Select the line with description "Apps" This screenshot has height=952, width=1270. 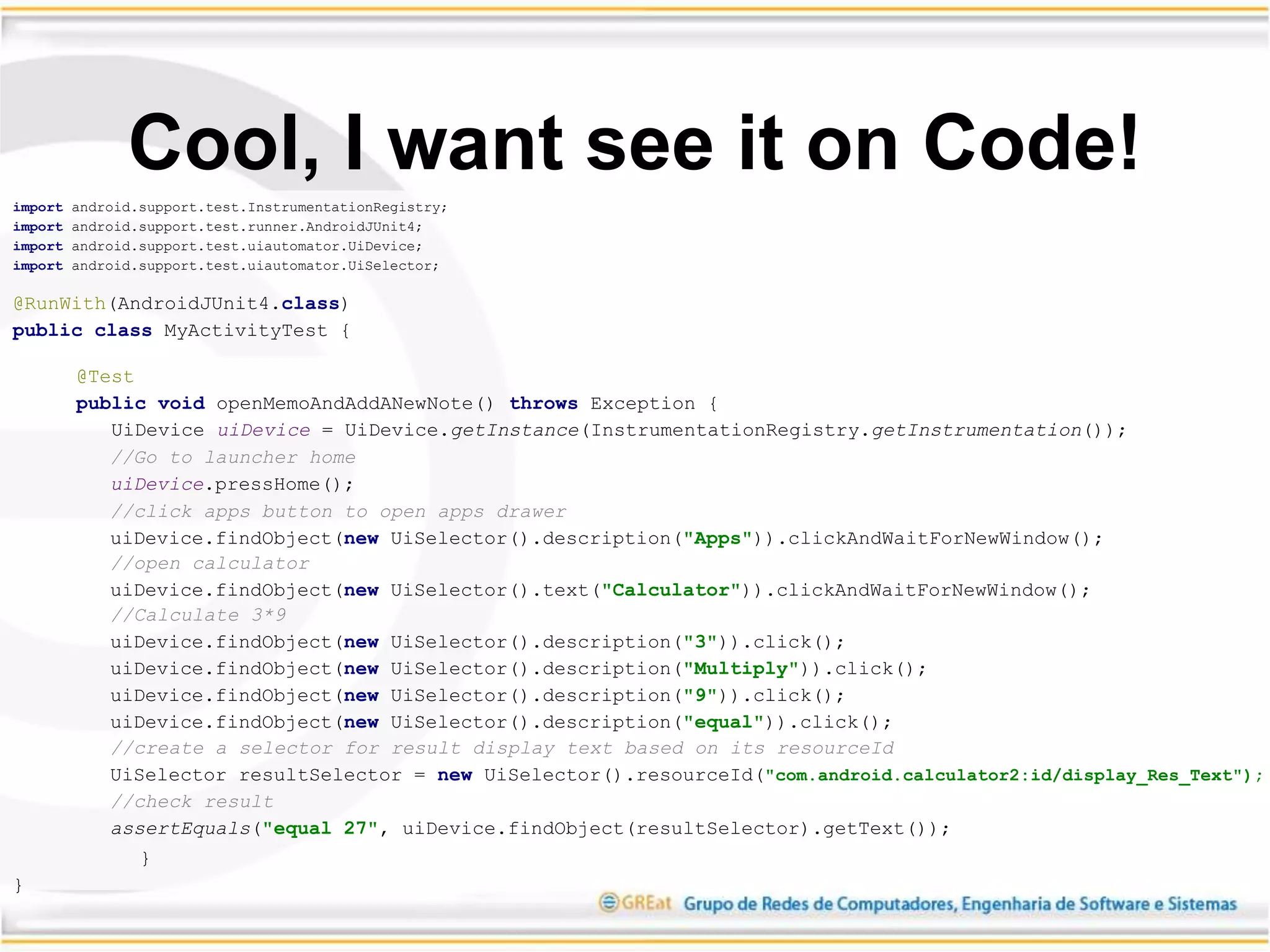pos(606,539)
